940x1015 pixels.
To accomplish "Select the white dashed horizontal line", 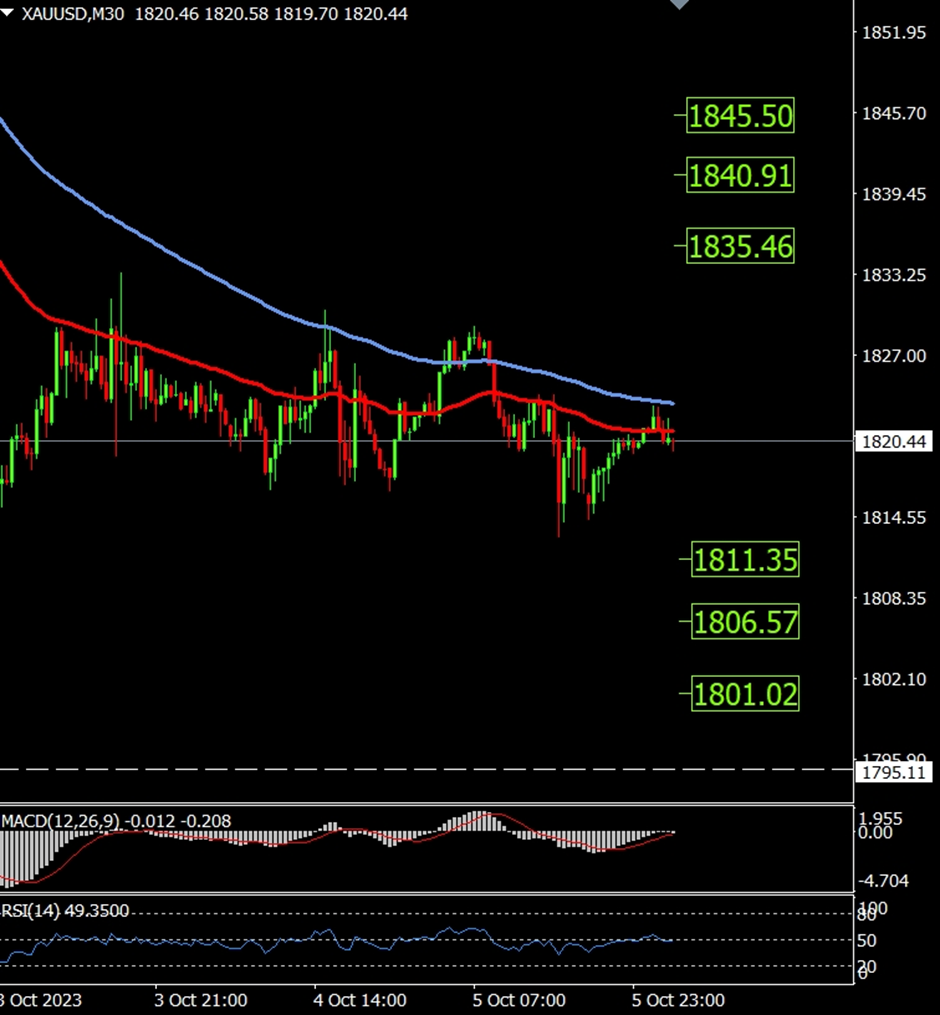I will coord(400,769).
